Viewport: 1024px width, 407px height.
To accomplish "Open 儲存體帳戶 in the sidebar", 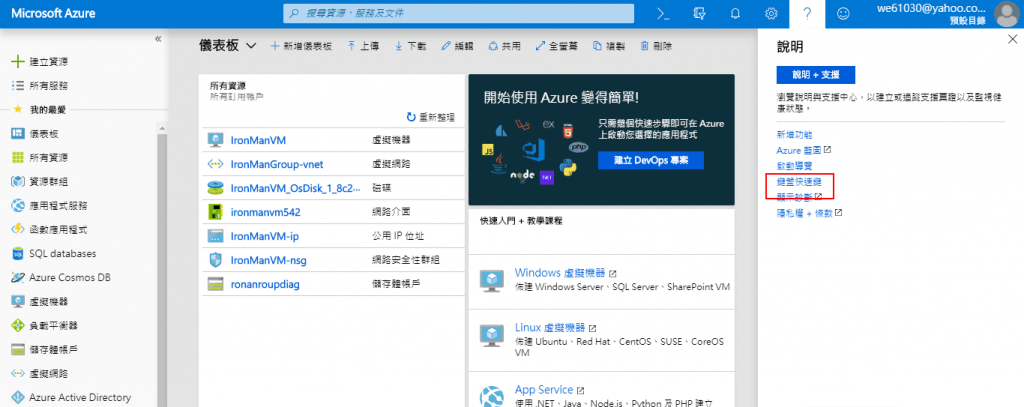I will (53, 350).
